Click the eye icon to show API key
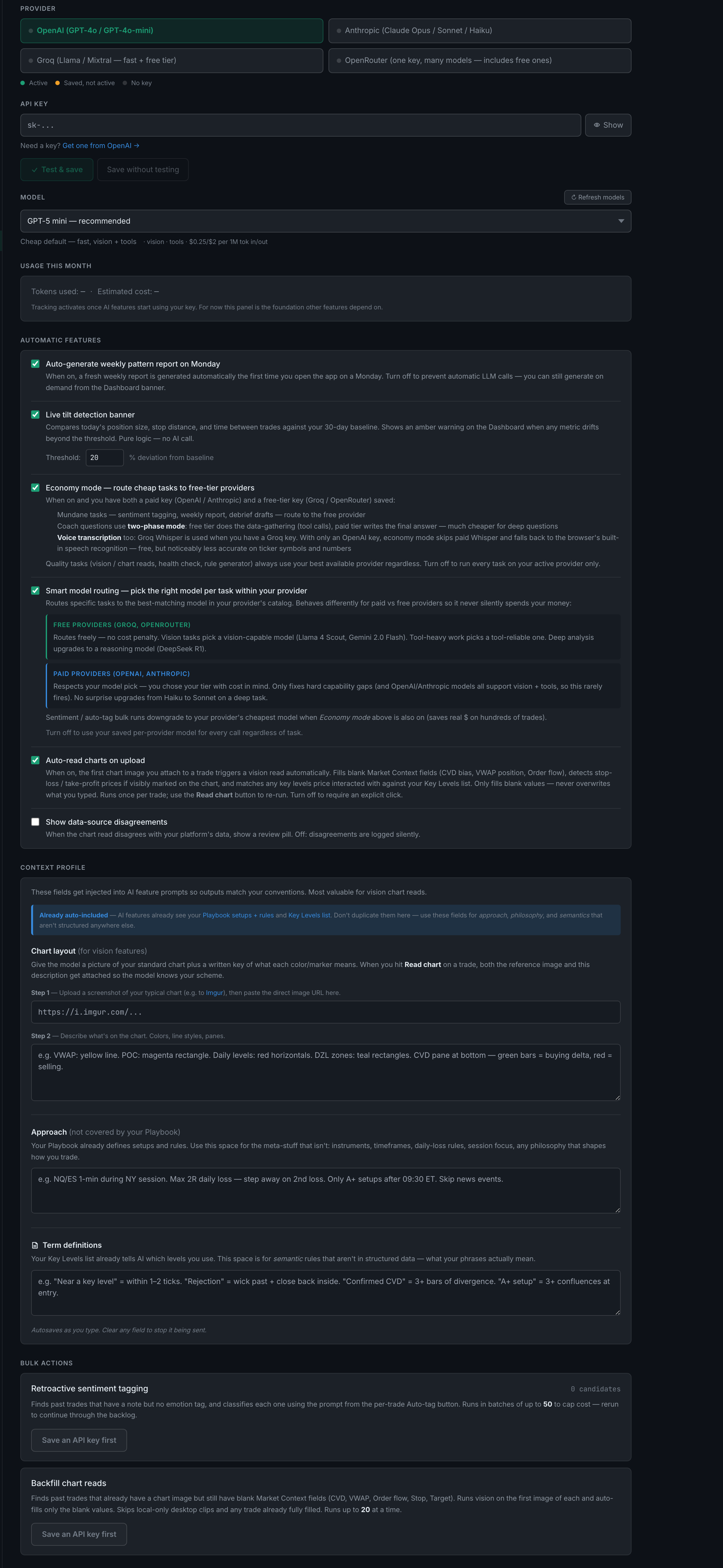Viewport: 723px width, 1568px height. point(597,125)
